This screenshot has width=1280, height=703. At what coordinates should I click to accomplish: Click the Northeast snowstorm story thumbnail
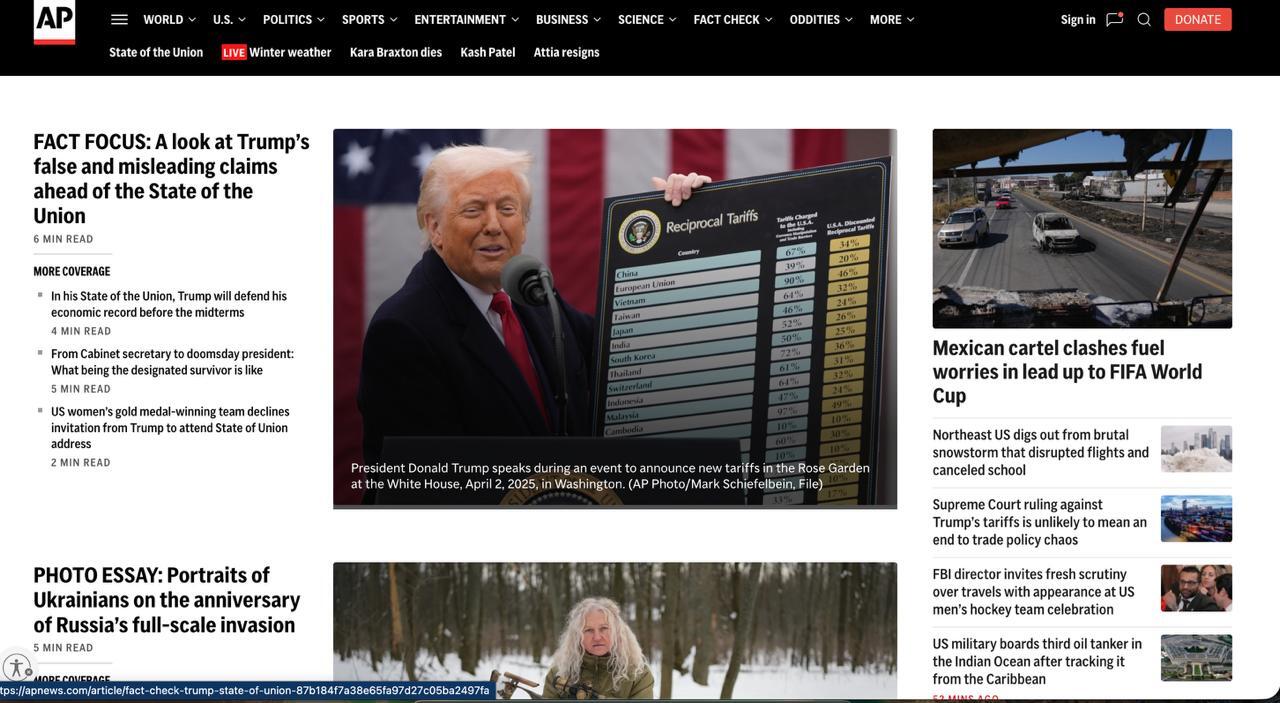[x=1196, y=449]
